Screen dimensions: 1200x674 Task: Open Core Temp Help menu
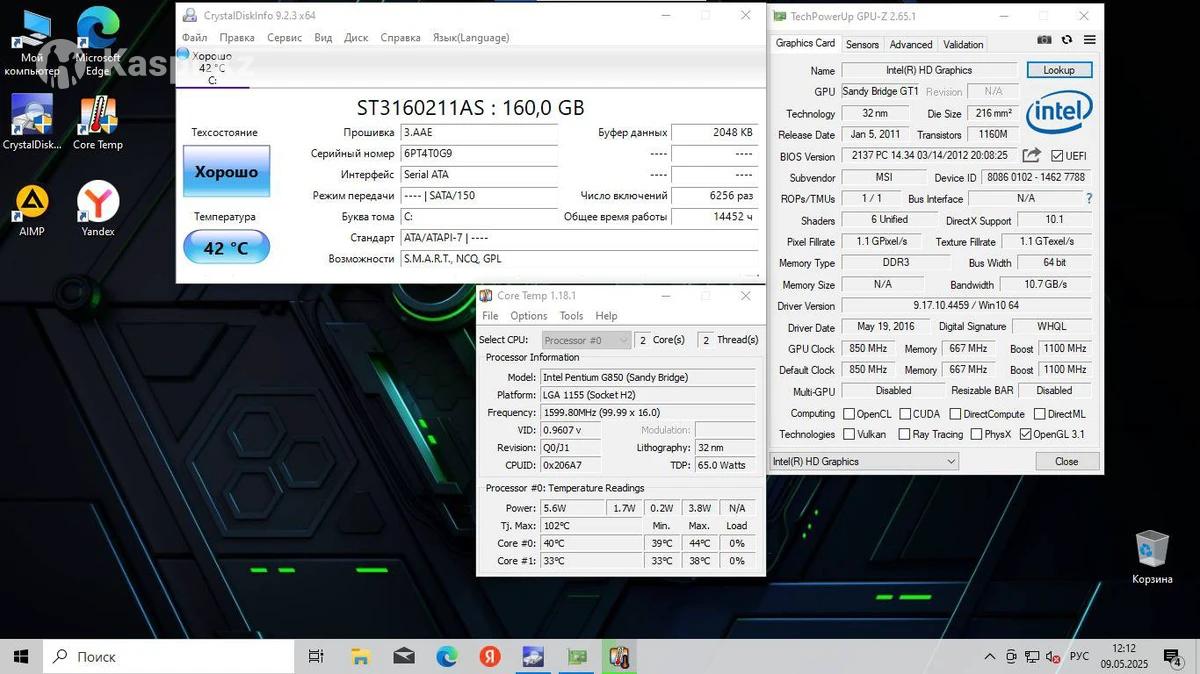(606, 316)
